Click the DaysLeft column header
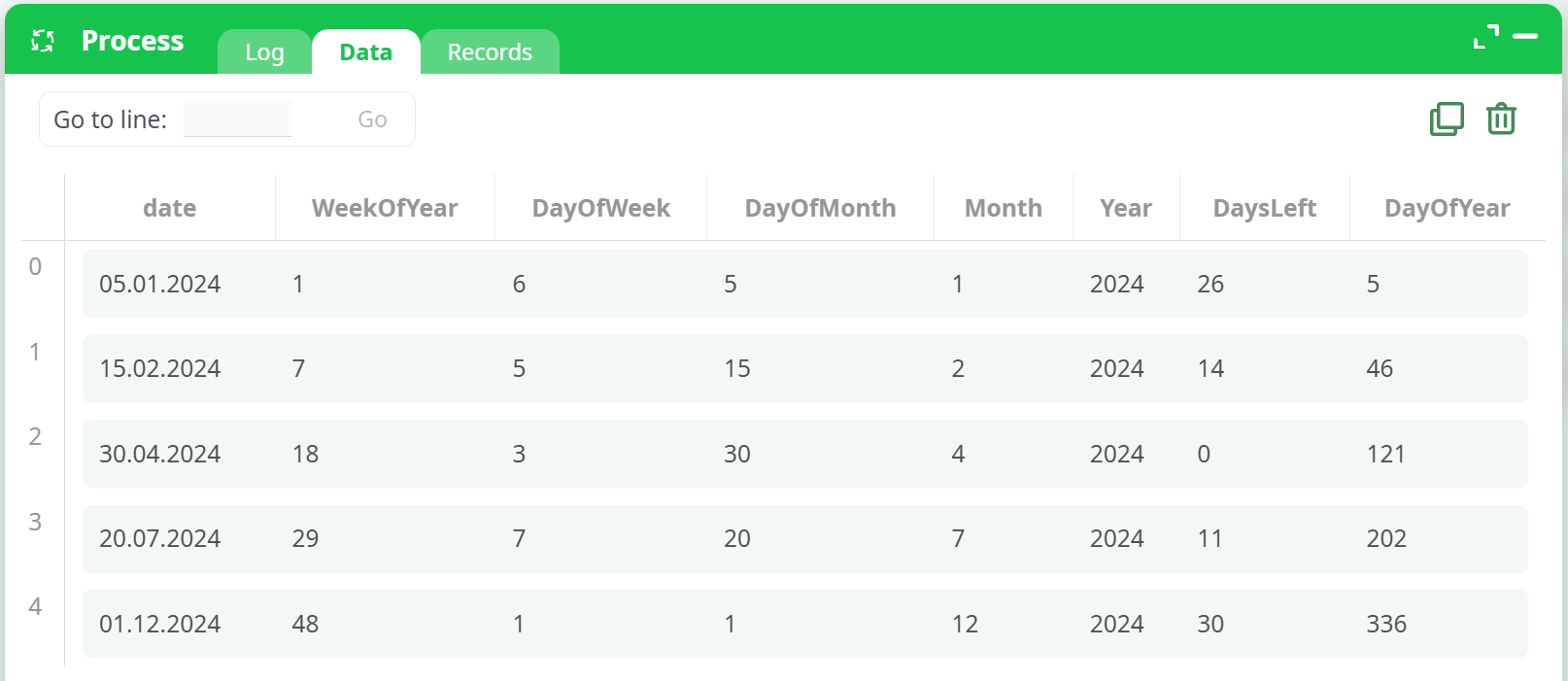The height and width of the screenshot is (681, 1568). click(x=1264, y=208)
